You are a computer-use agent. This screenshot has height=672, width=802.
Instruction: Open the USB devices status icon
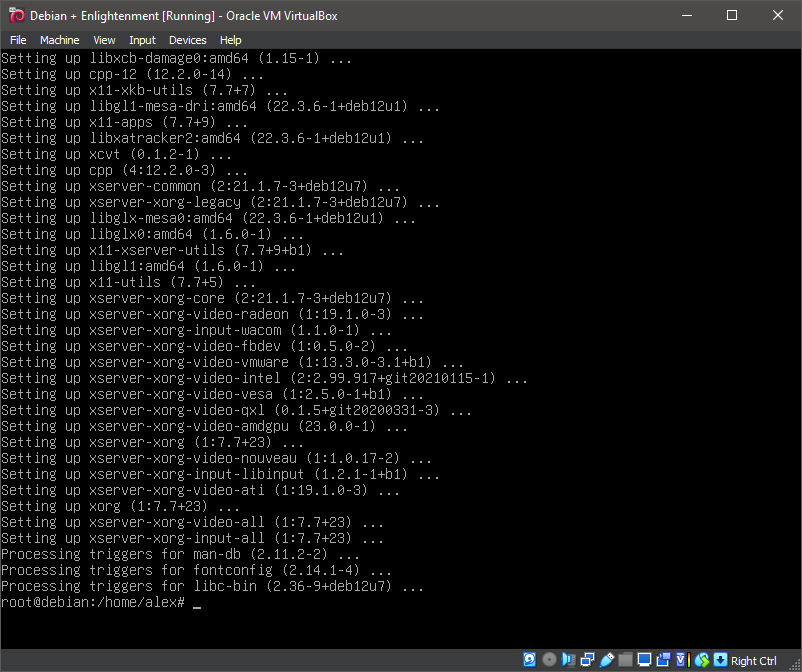606,660
